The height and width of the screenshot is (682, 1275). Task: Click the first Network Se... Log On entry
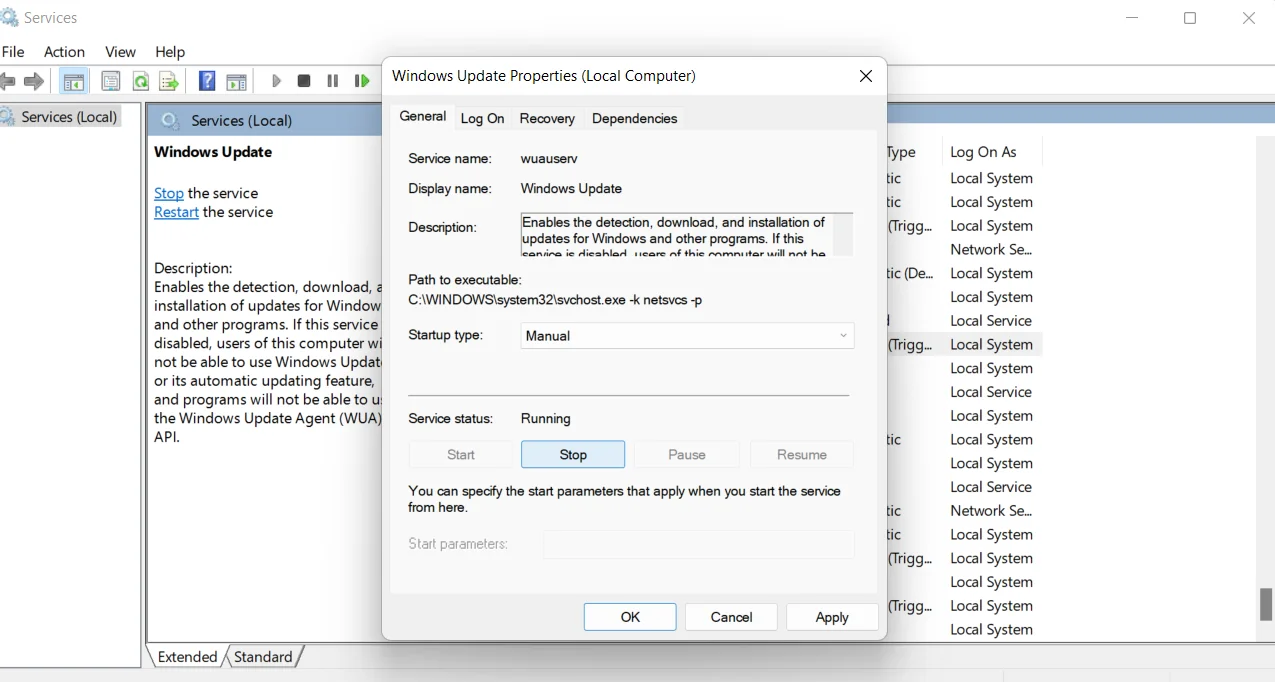[x=991, y=249]
